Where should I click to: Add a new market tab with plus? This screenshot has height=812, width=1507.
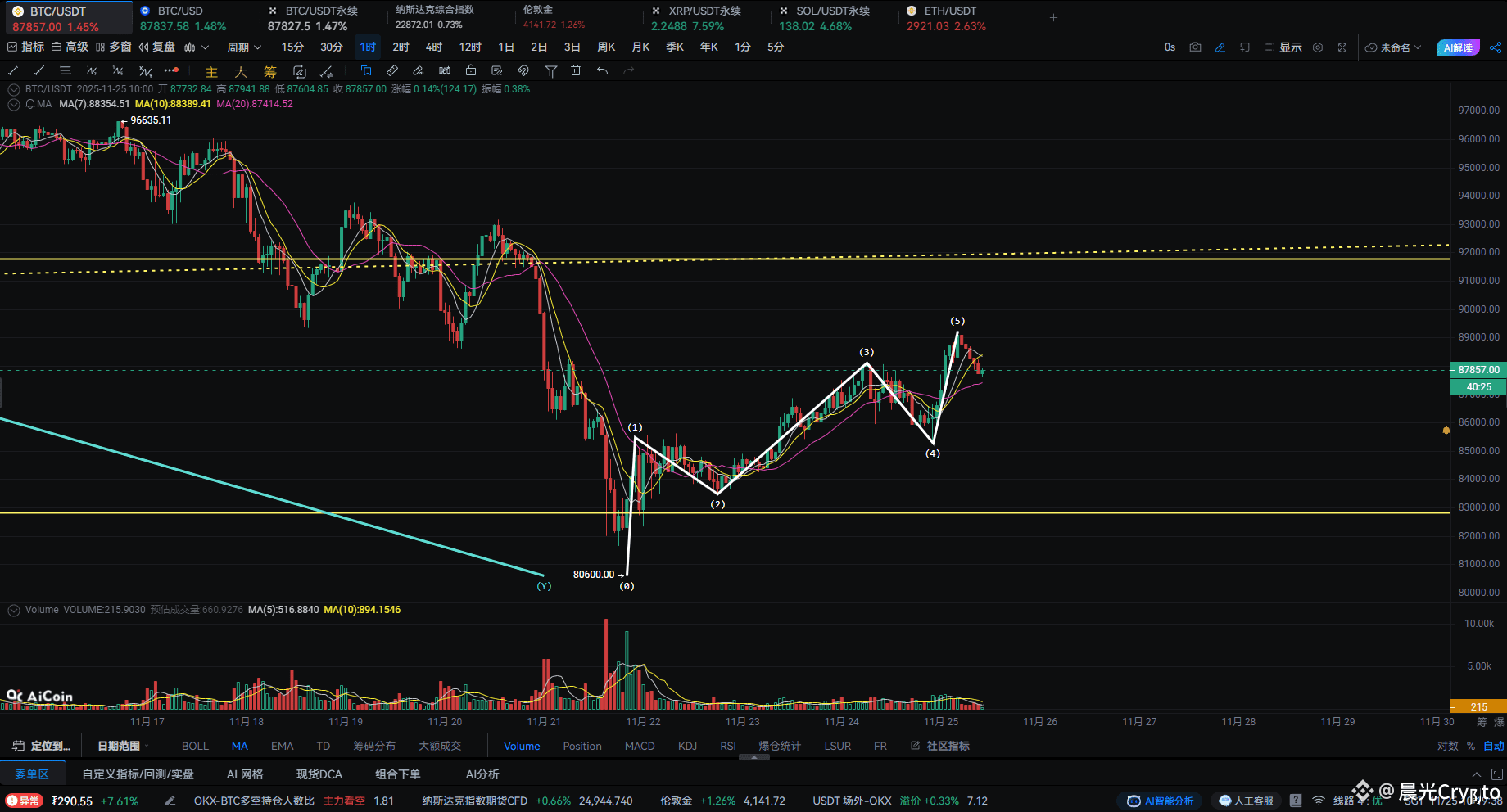1054,17
